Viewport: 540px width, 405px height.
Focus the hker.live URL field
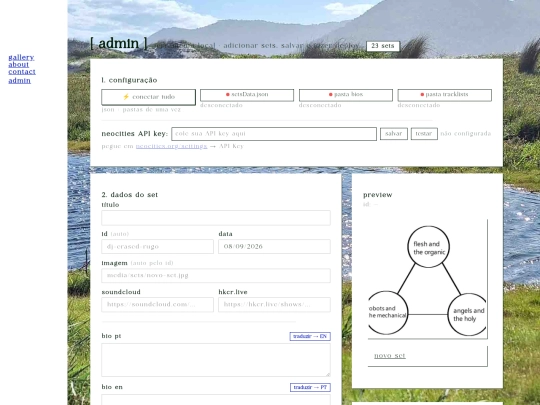pos(274,304)
